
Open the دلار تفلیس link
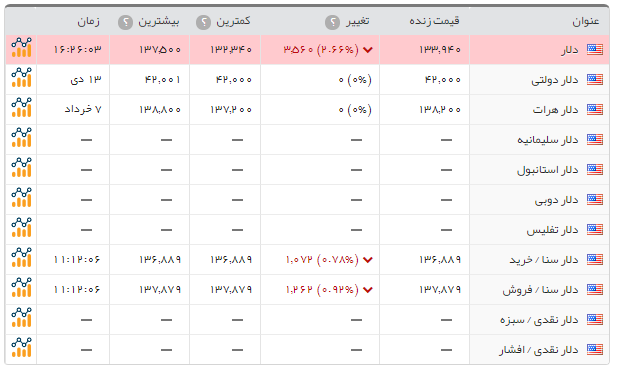[552, 230]
